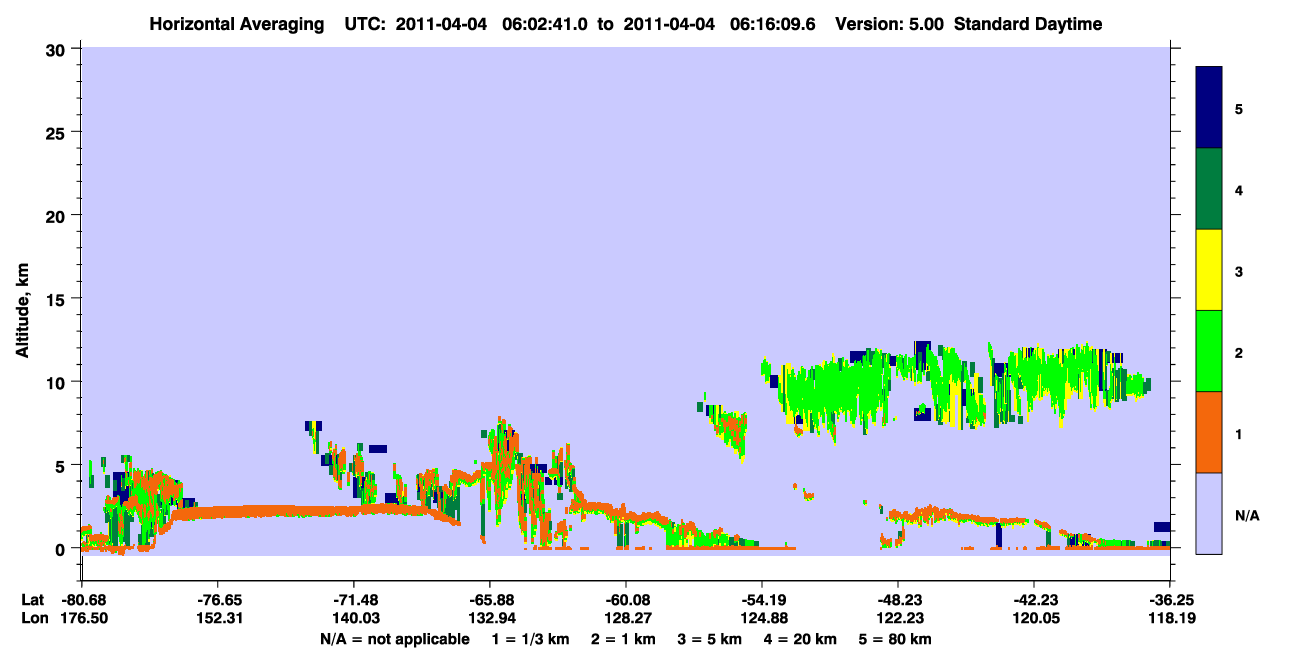Click the latitude value -42.23
Viewport: 1300px width, 667px height.
(1034, 600)
